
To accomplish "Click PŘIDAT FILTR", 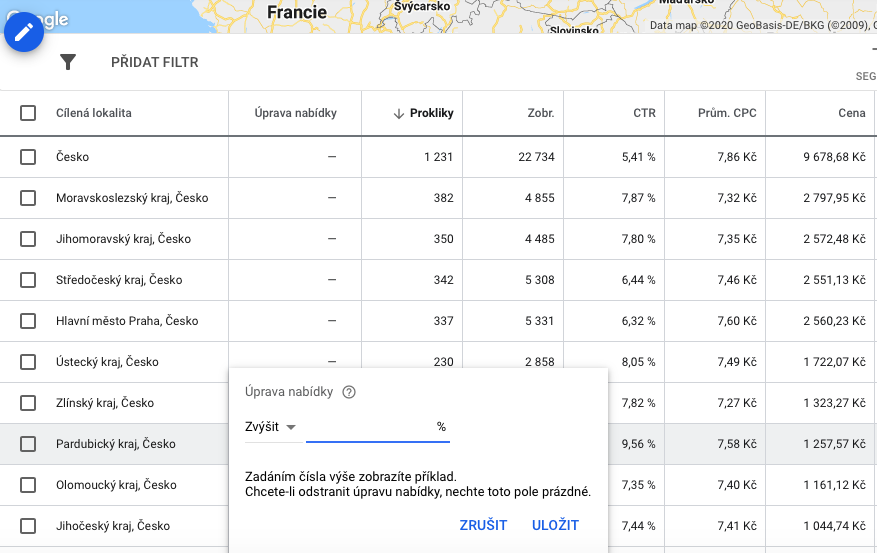I will pos(154,62).
